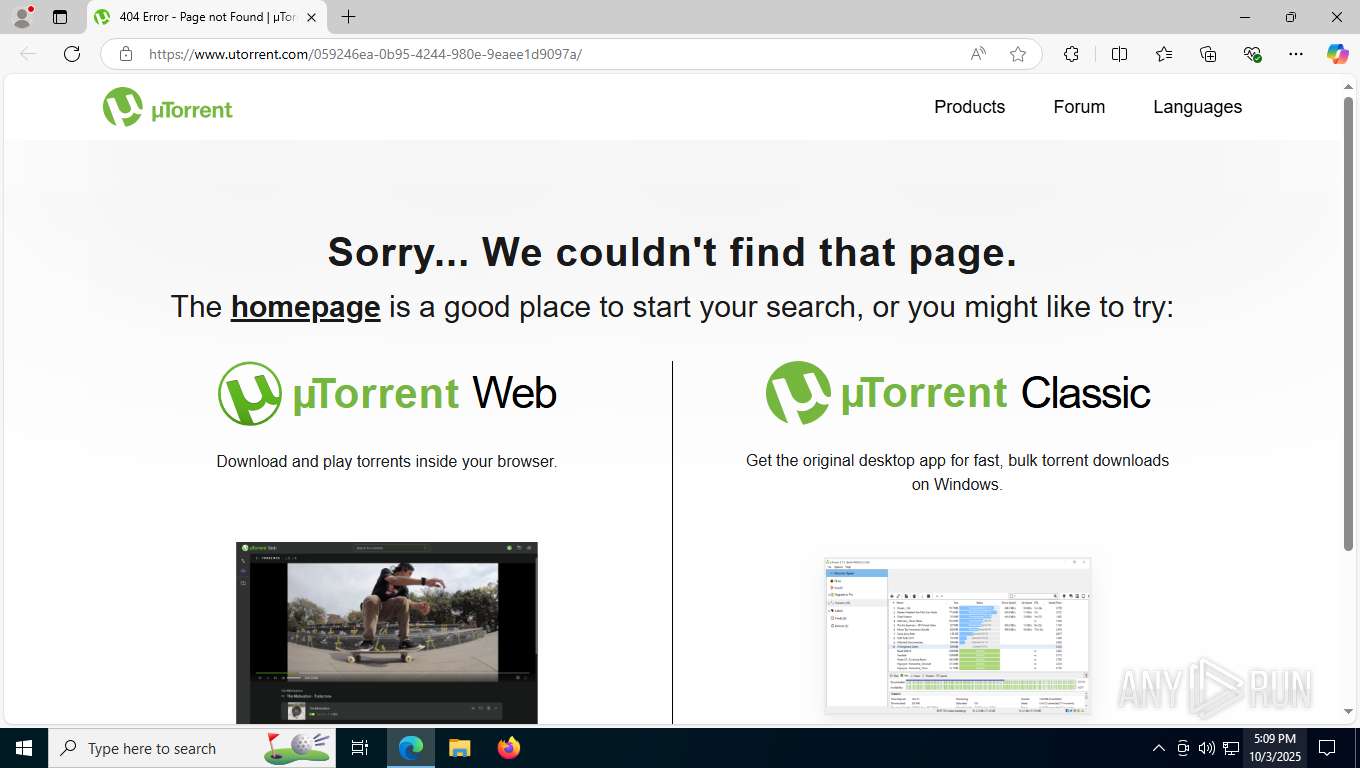Screen dimensions: 1360x768
Task: Show hidden system tray icons
Action: (1159, 748)
